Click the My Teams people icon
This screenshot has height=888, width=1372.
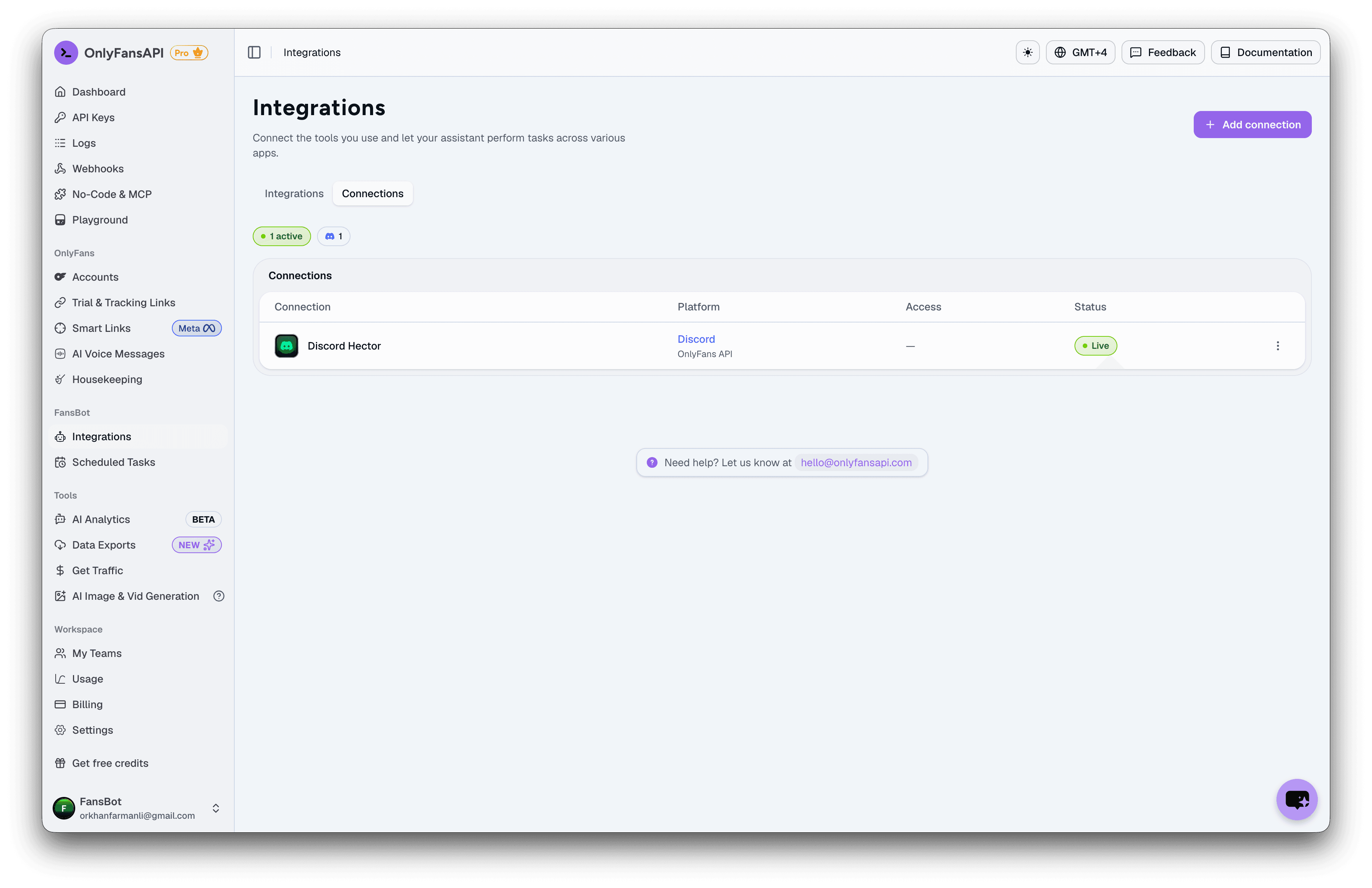[x=60, y=653]
